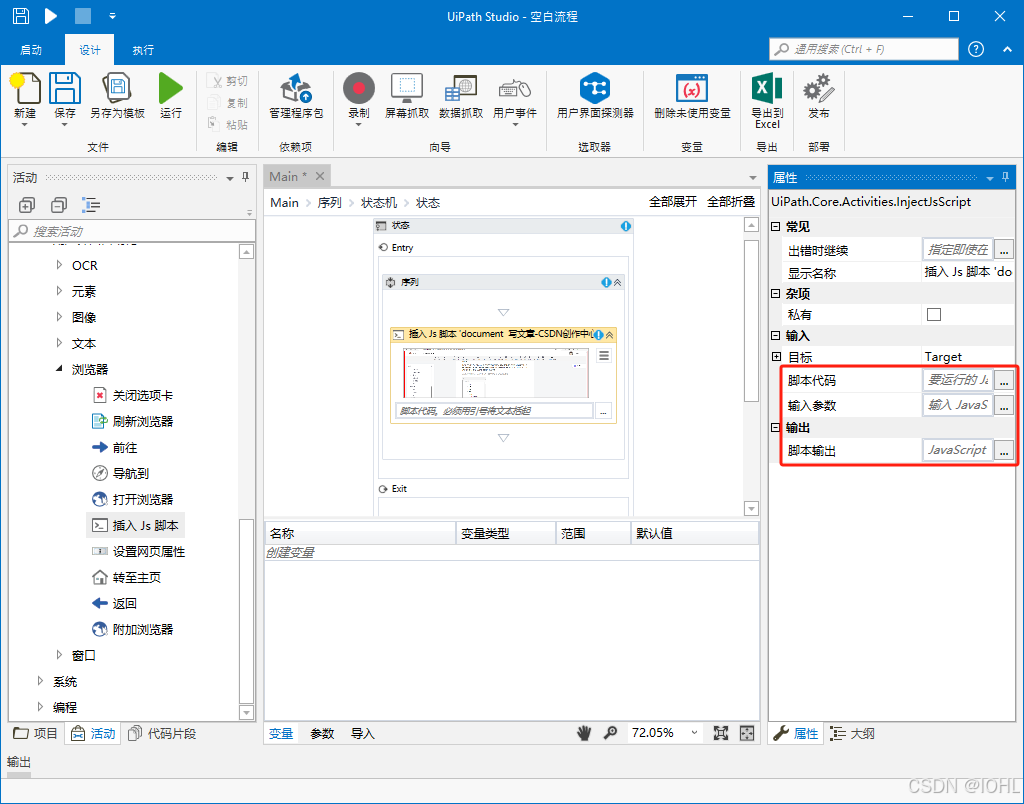Viewport: 1024px width, 804px height.
Task: Close the Main tab
Action: pyautogui.click(x=319, y=176)
